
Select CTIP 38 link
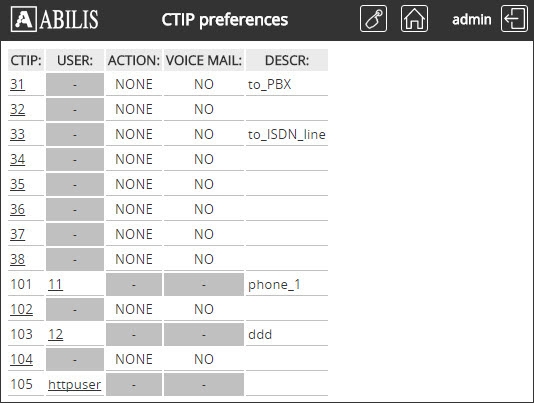17,259
